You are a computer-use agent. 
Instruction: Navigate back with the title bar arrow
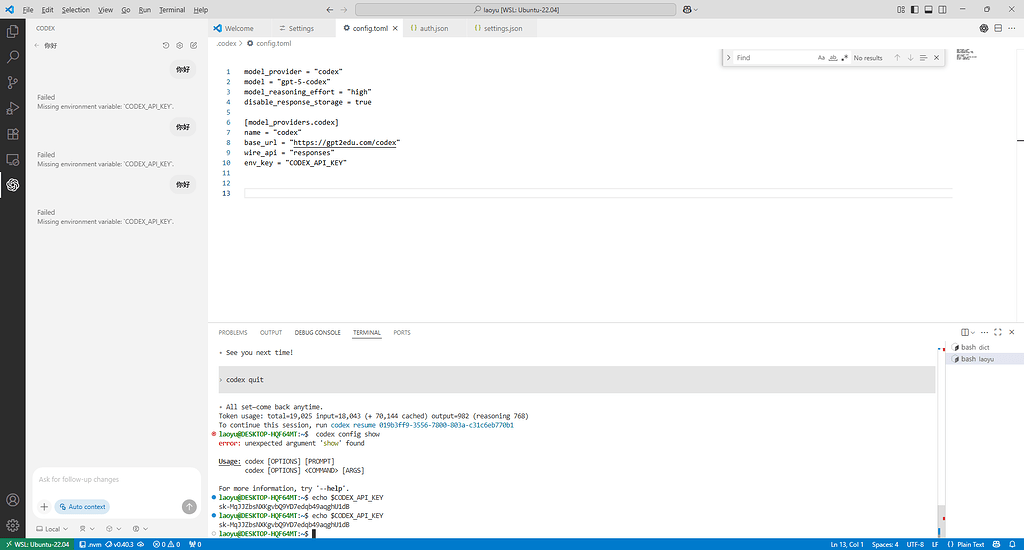(330, 10)
